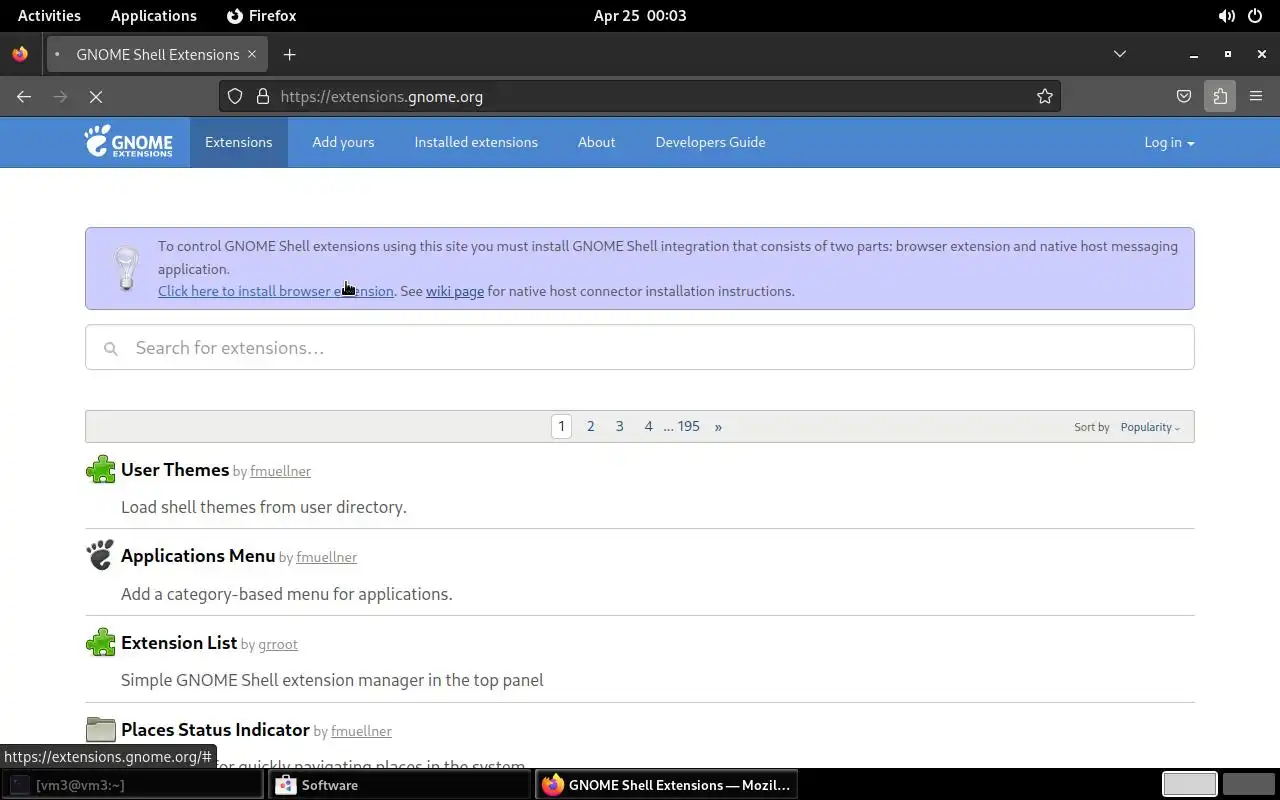Open the list all tabs chevron
The image size is (1280, 800).
click(x=1120, y=54)
